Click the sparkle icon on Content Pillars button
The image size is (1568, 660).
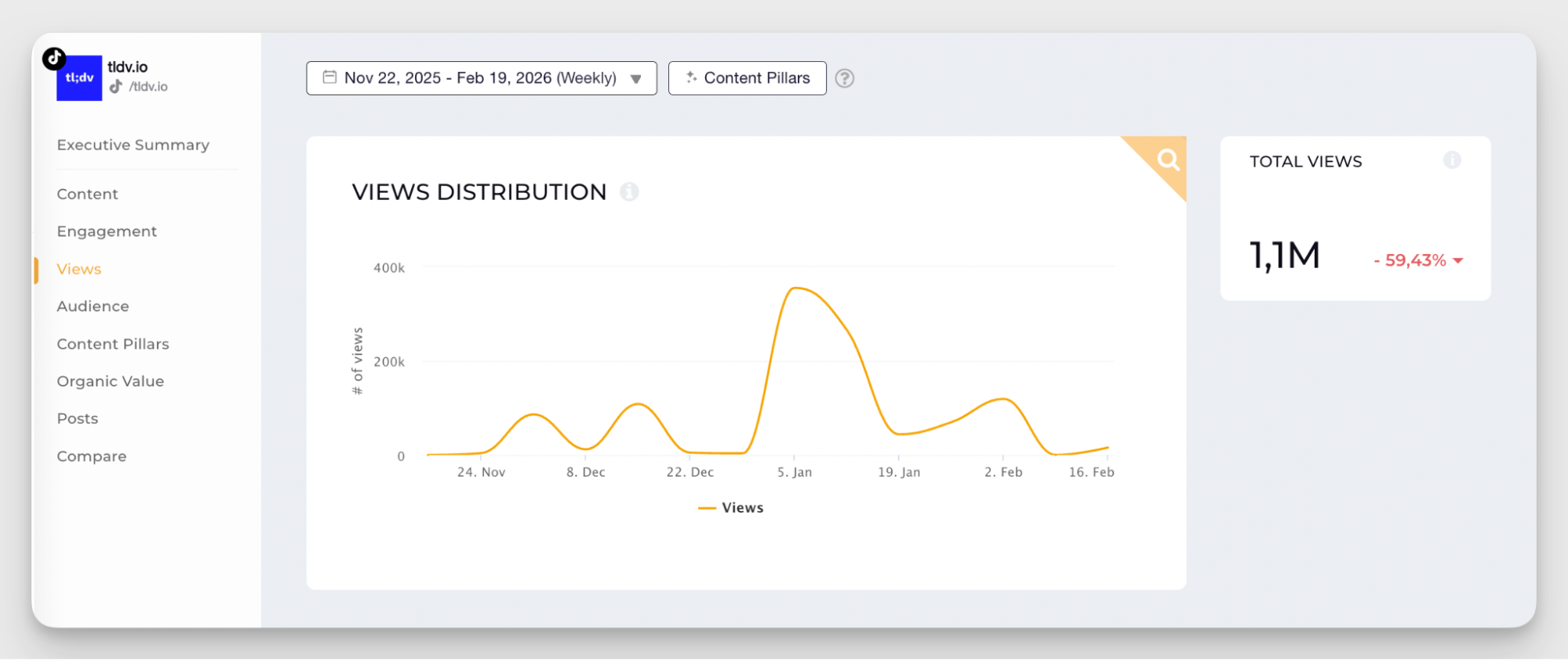(691, 78)
